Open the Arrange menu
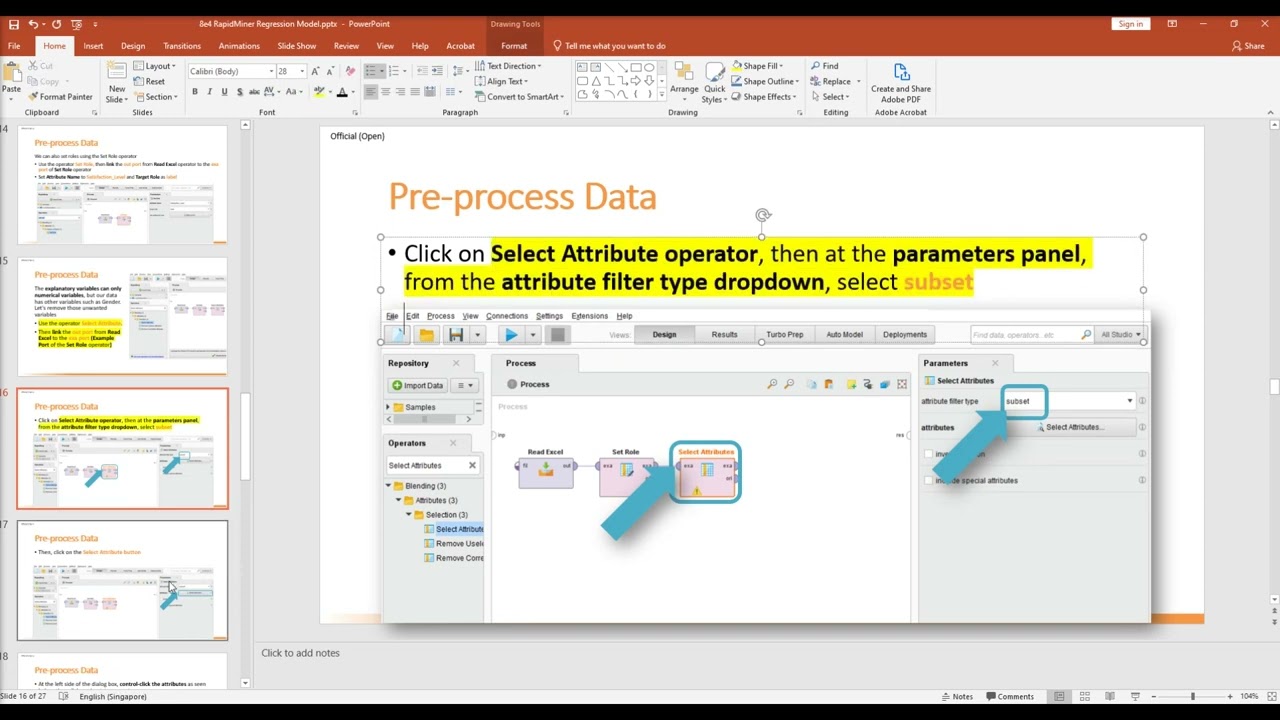 pos(684,80)
